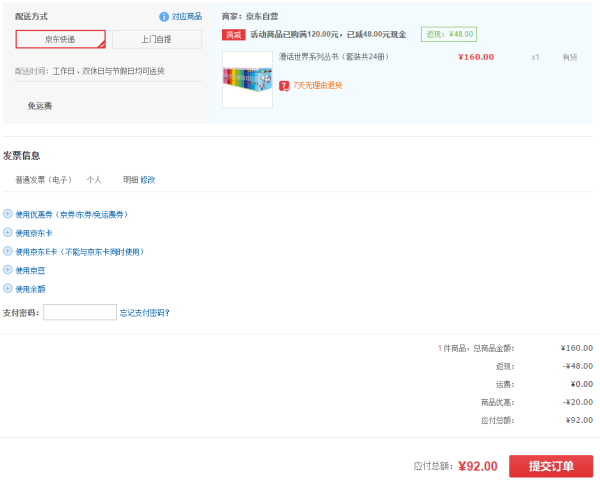Open the book set product thumbnail
The image size is (600, 480).
[247, 80]
